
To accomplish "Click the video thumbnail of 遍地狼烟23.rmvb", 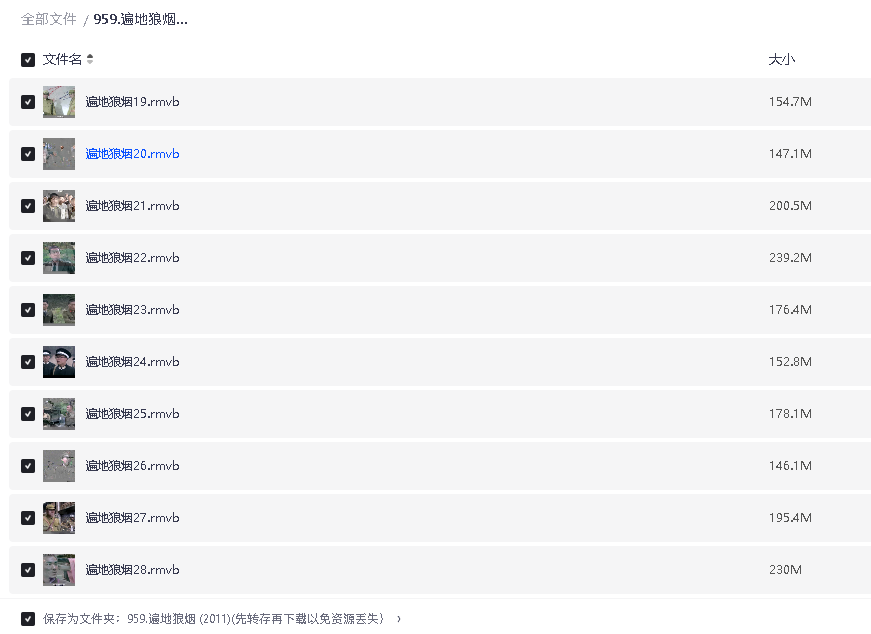I will (x=59, y=310).
